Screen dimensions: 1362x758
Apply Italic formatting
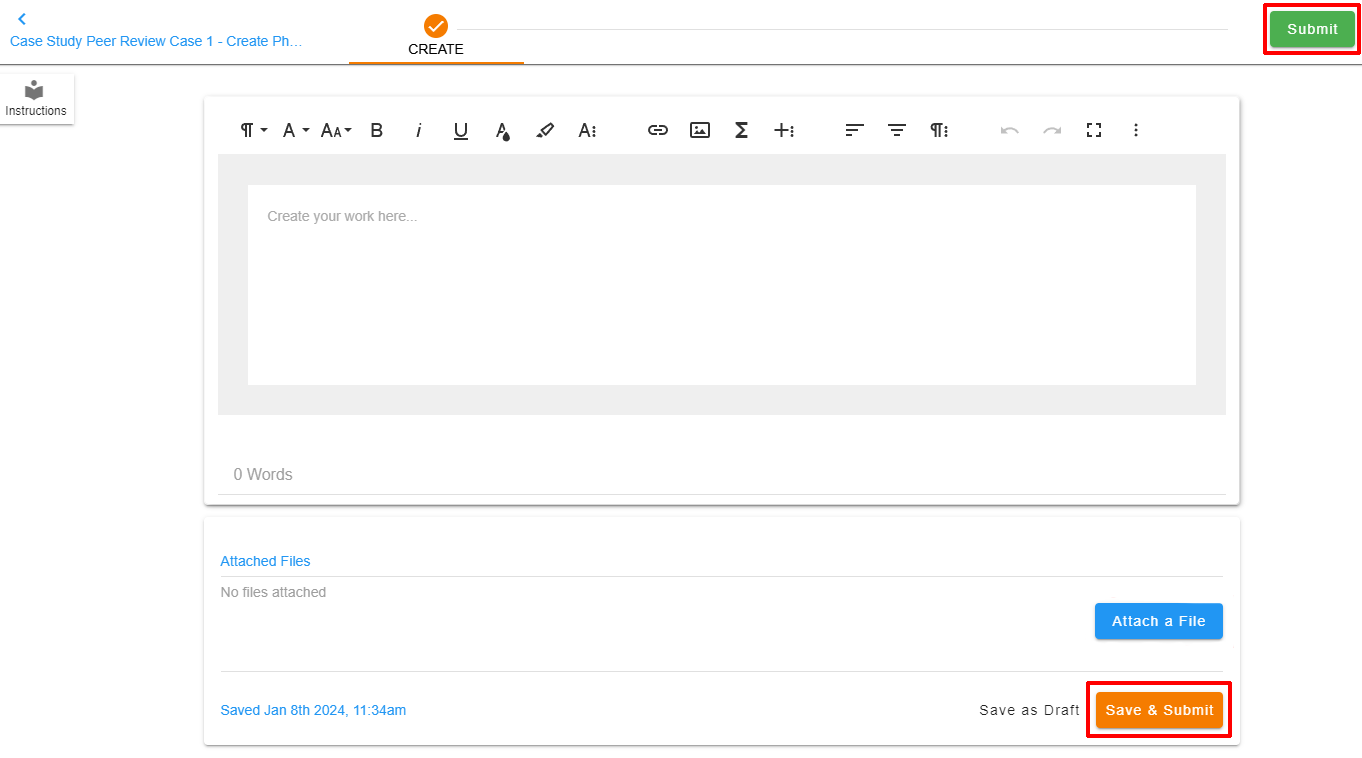pos(419,130)
